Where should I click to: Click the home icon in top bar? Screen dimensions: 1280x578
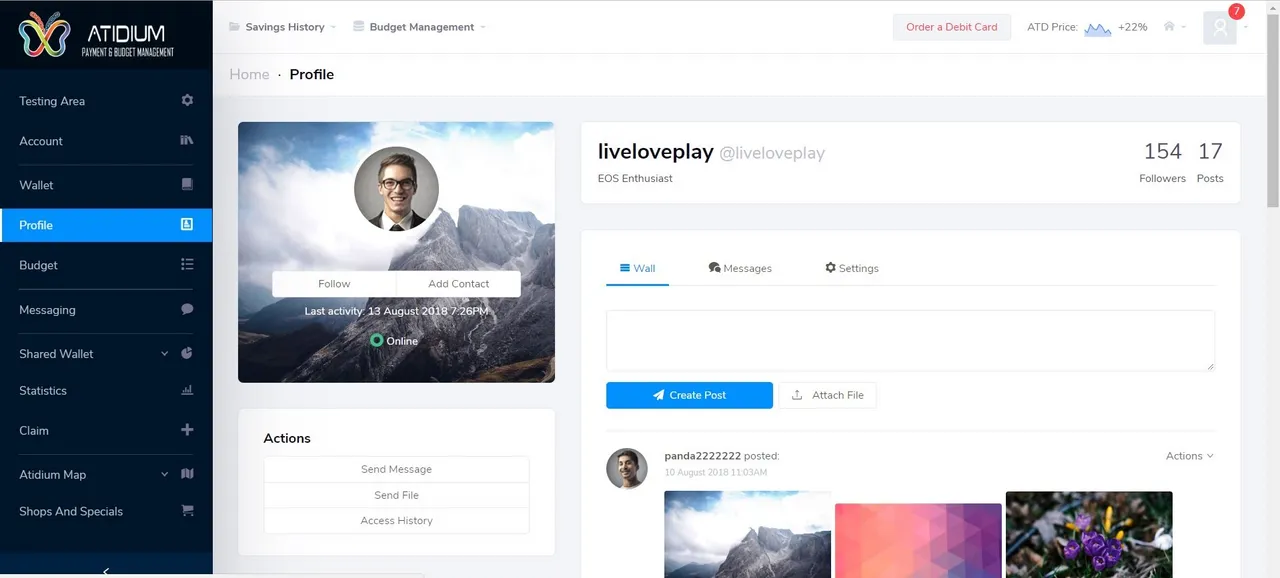tap(1169, 26)
